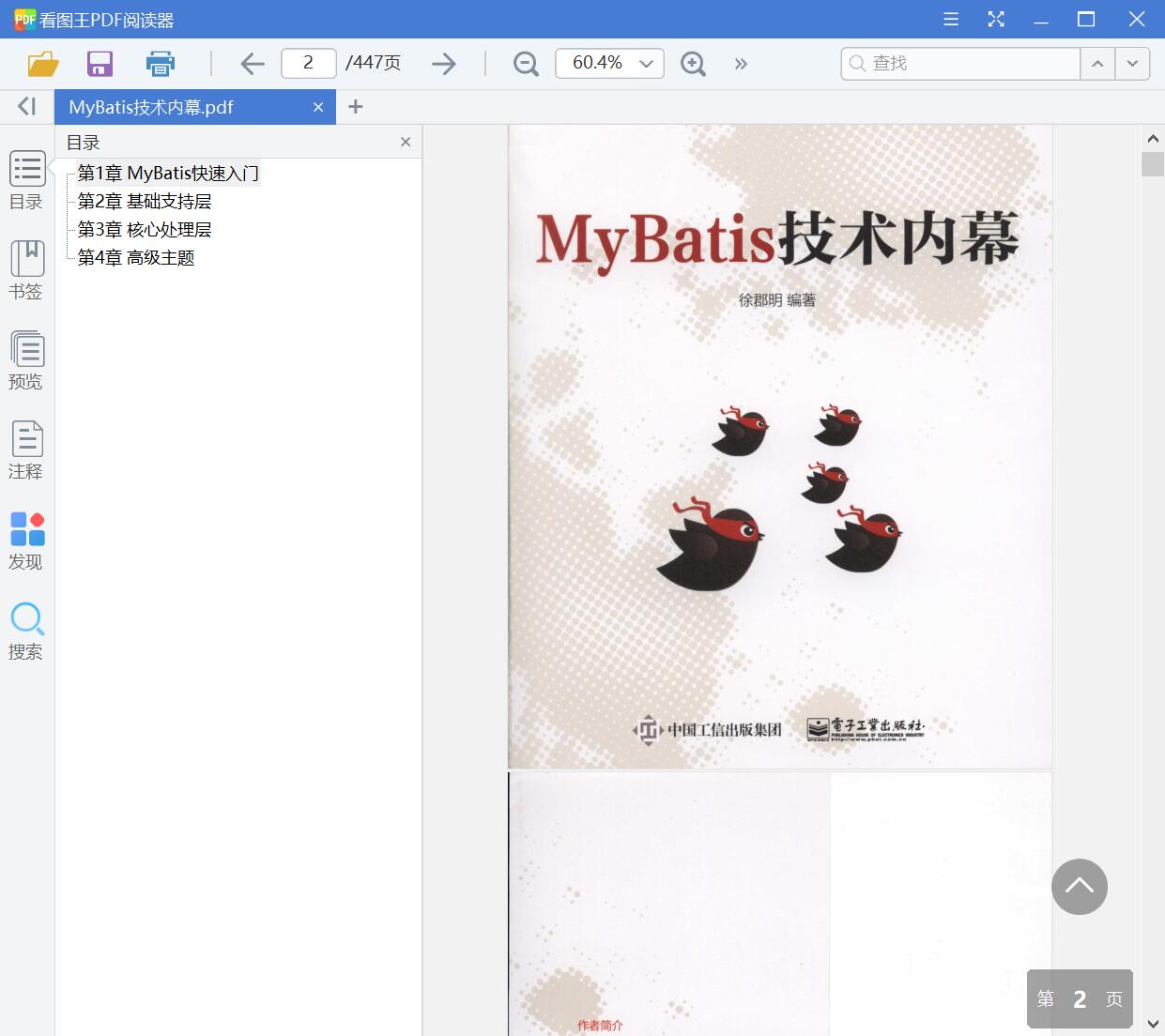Close the 目录 panel
Image resolution: width=1165 pixels, height=1036 pixels.
[x=406, y=142]
